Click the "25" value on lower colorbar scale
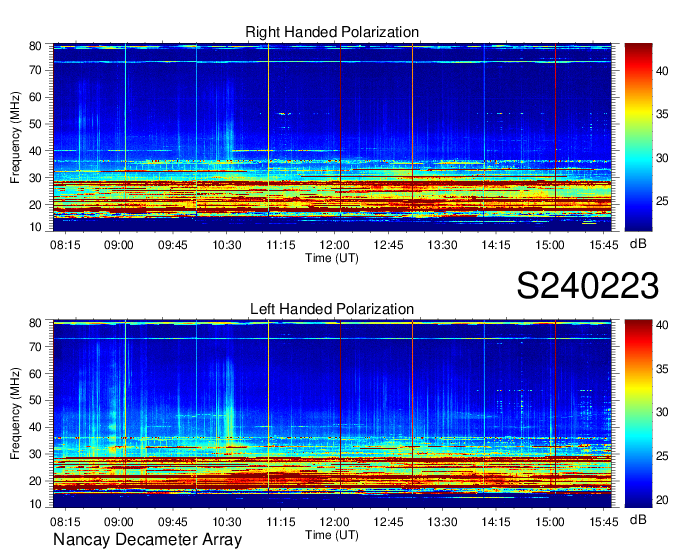 click(662, 456)
